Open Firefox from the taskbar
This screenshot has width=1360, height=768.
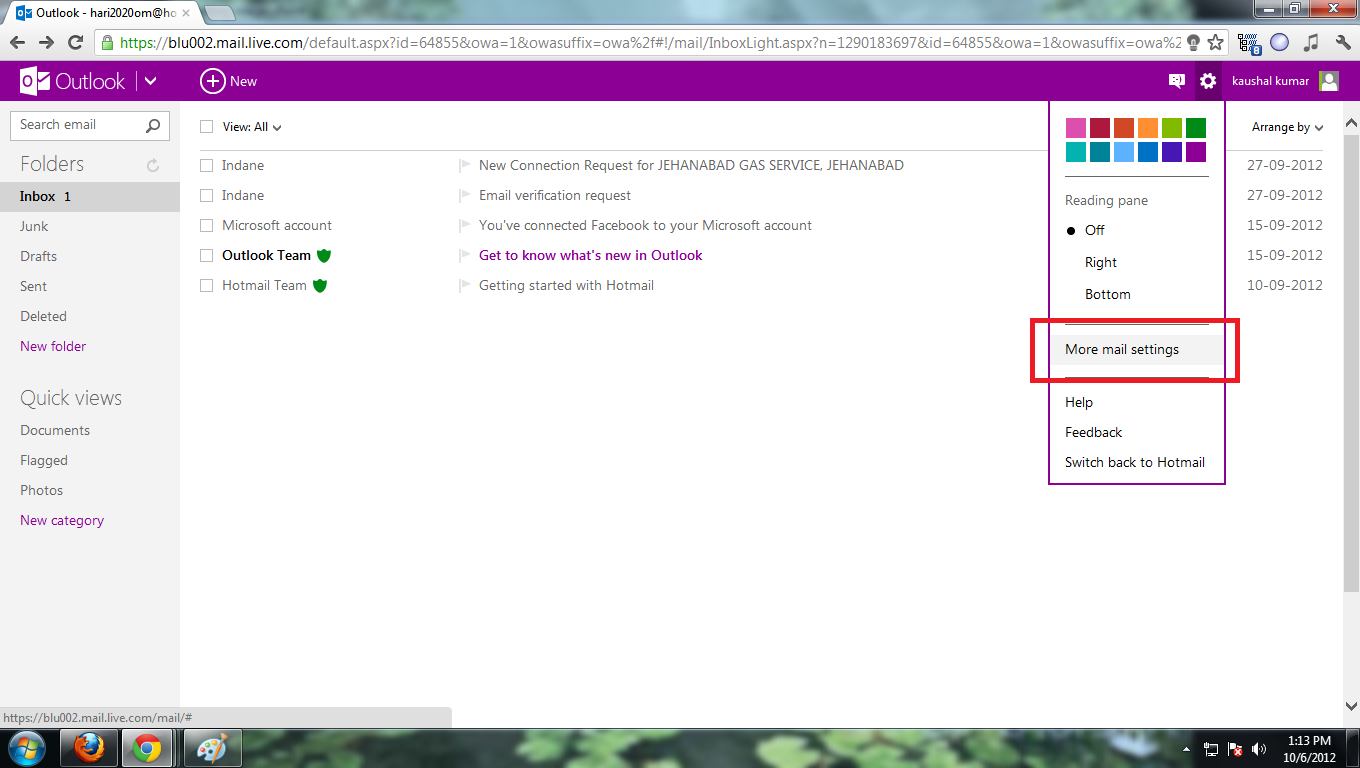(89, 748)
